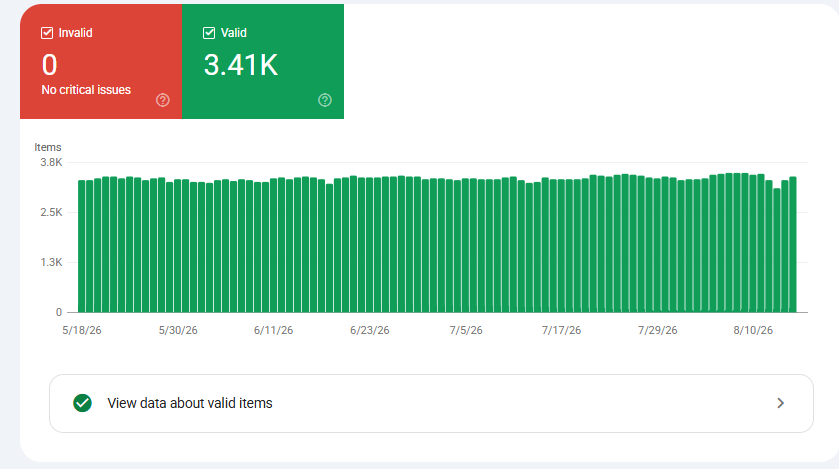Uncheck the Invalid checkbox
Image resolution: width=839 pixels, height=469 pixels.
tap(47, 33)
